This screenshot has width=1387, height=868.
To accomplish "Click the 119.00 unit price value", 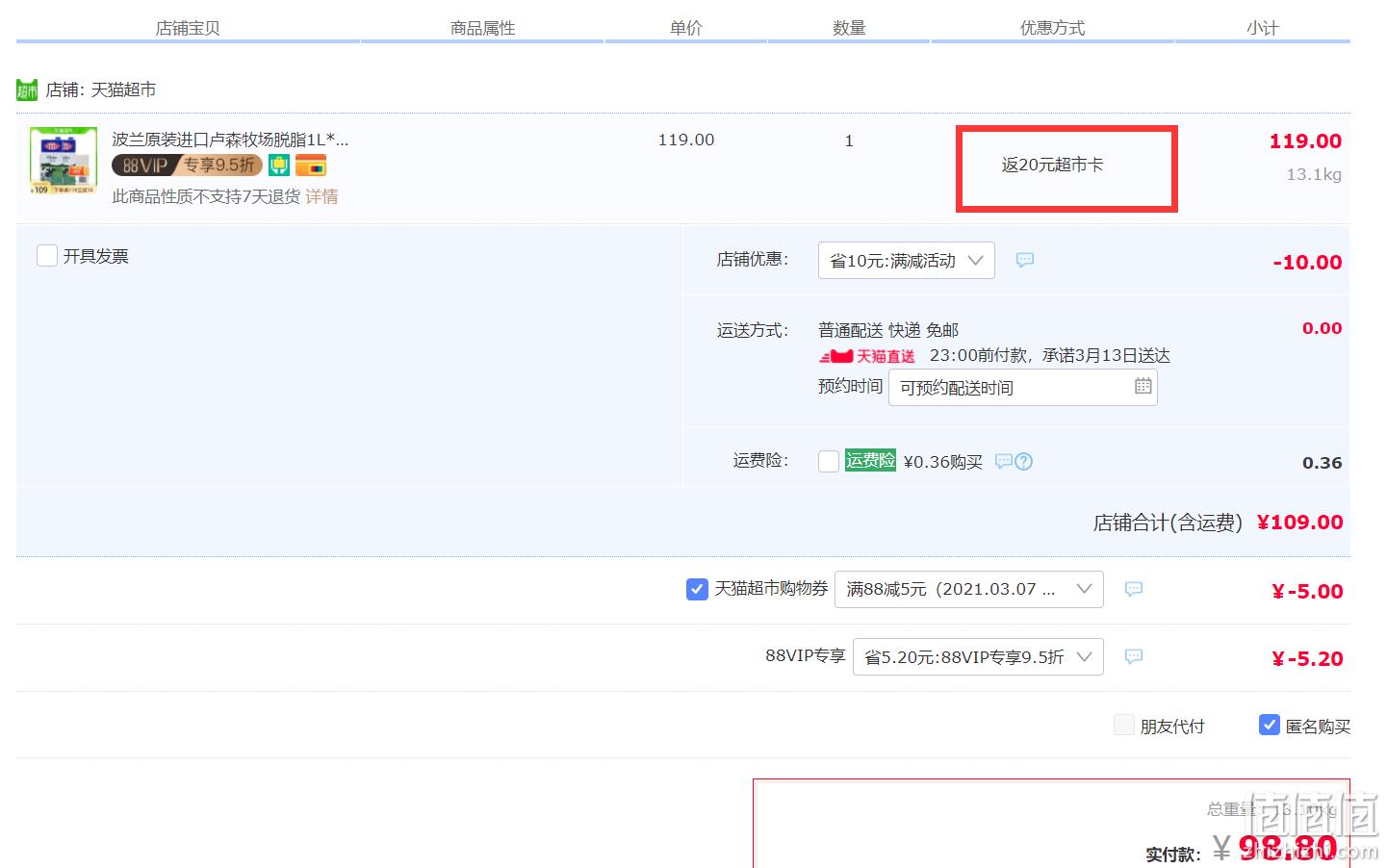I will [x=686, y=140].
